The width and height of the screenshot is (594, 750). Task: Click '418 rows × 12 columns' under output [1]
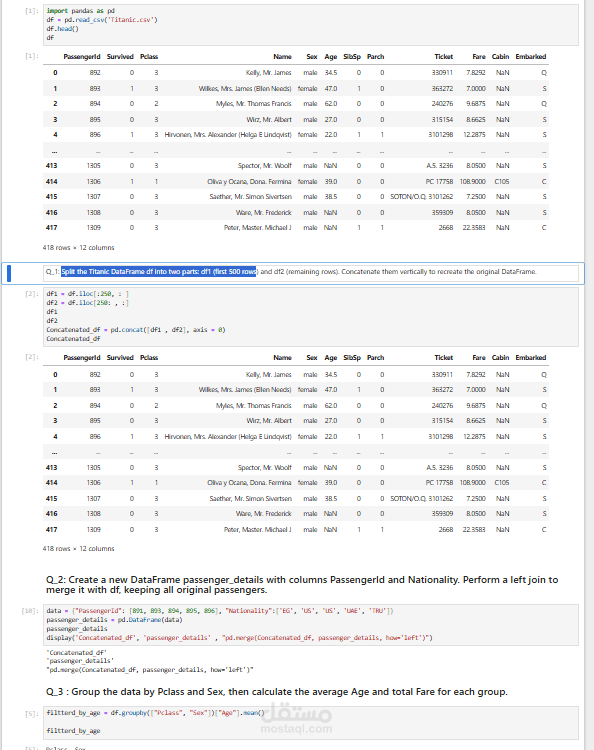[78, 248]
